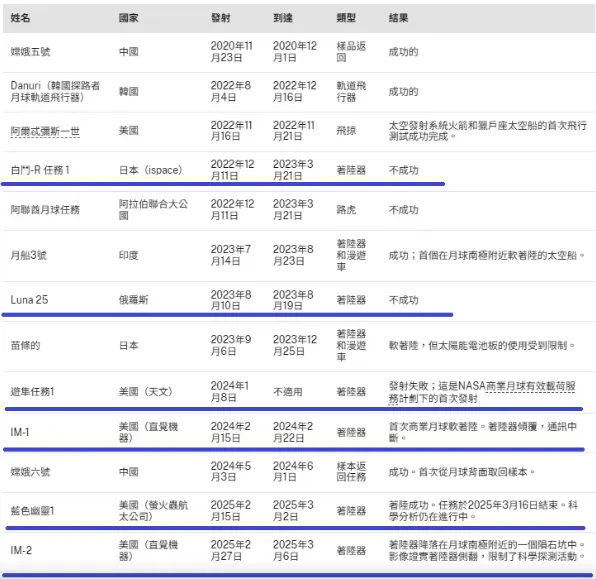Image resolution: width=596 pixels, height=579 pixels.
Task: Select the IM-2 name cell
Action: point(21,550)
